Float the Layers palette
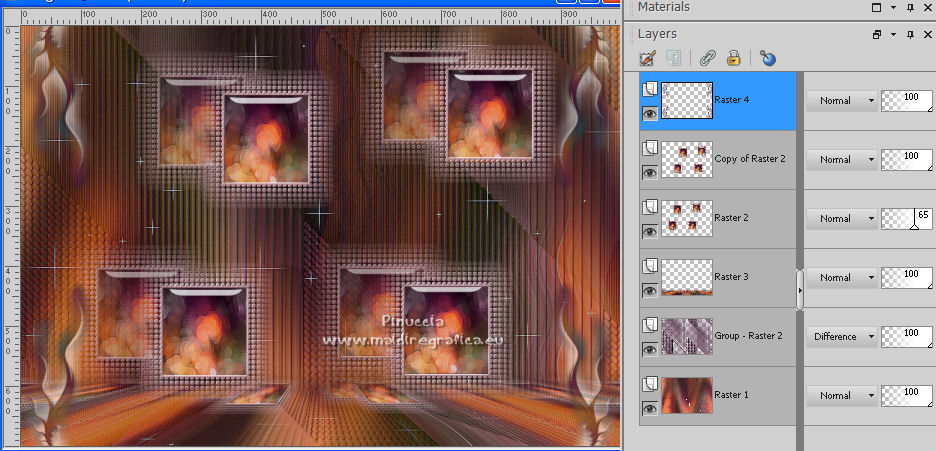 [x=876, y=35]
